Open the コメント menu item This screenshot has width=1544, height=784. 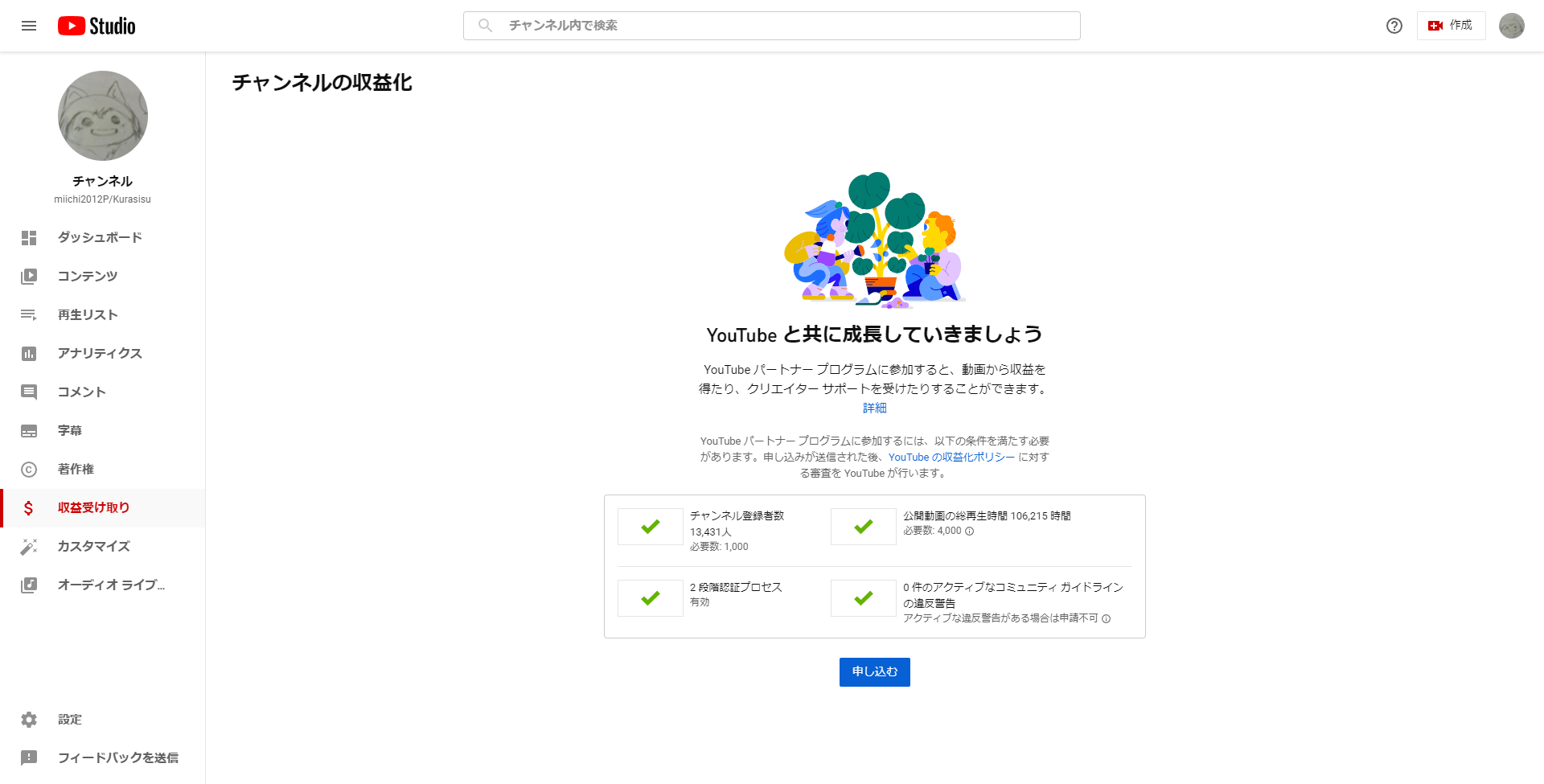[x=103, y=392]
